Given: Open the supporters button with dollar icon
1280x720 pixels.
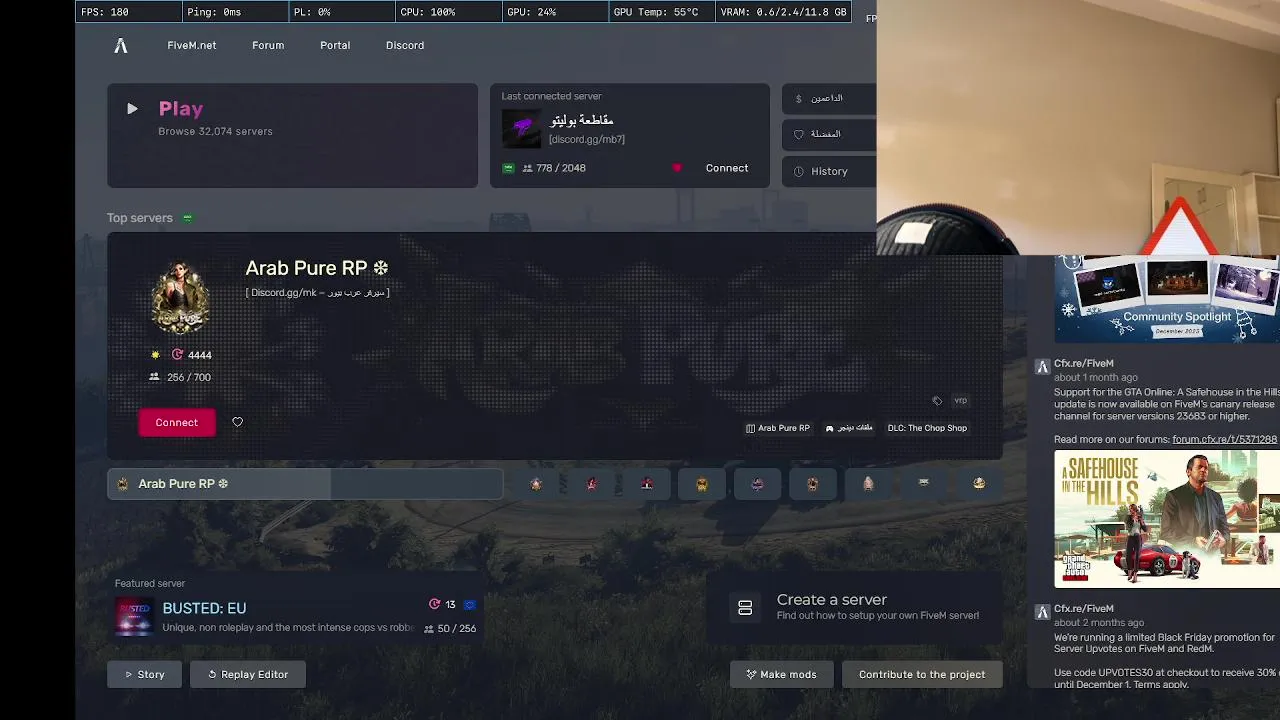Looking at the screenshot, I should [829, 99].
